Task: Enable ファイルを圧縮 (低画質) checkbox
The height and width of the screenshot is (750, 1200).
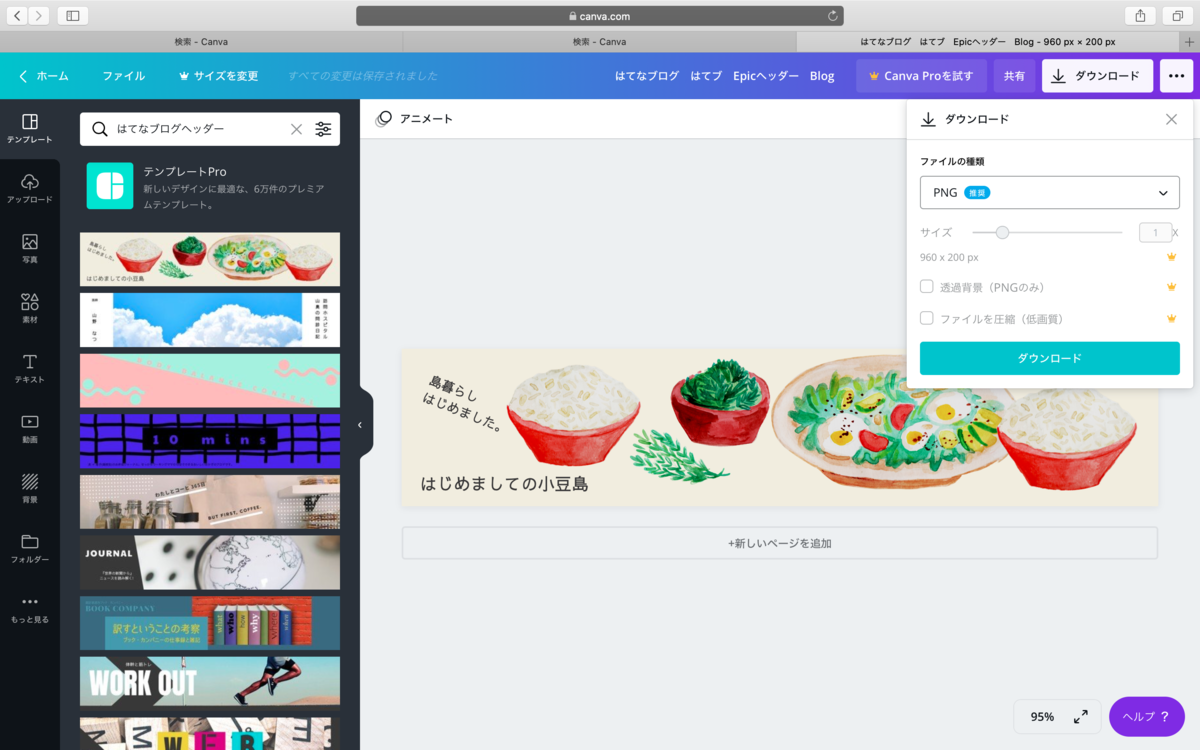Action: point(926,318)
